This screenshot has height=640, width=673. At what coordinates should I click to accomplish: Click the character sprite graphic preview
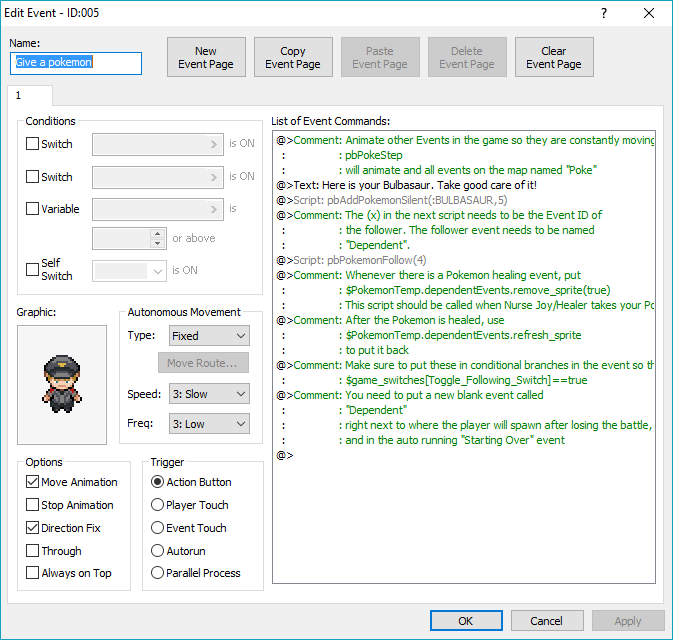click(x=61, y=384)
